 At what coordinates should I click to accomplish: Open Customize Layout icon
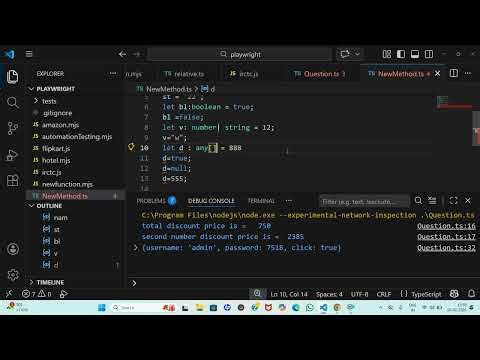[387, 54]
